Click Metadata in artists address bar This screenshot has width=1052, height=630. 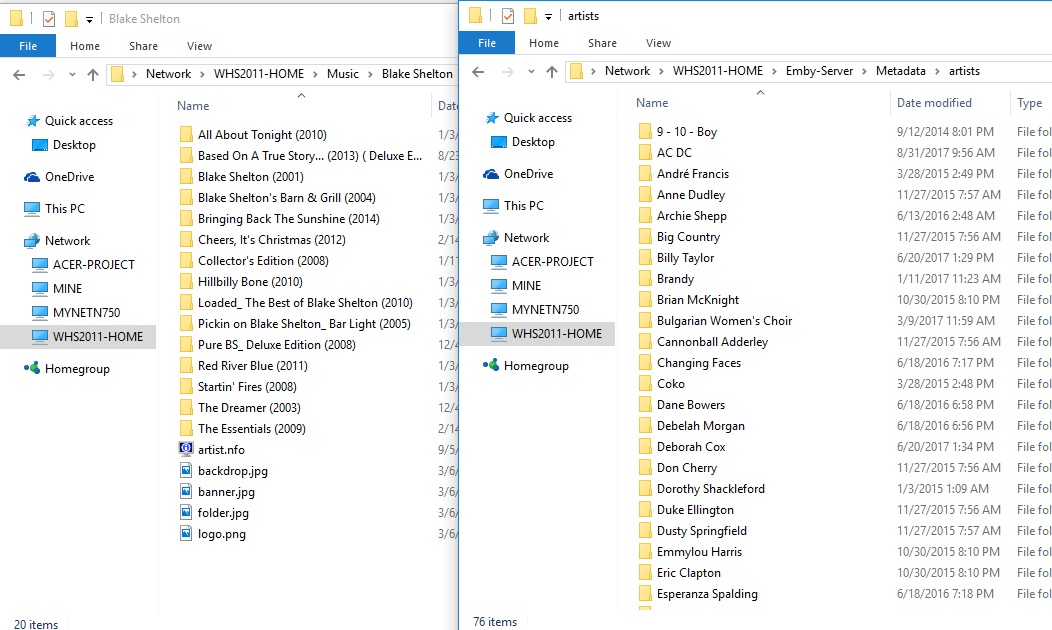coord(900,71)
